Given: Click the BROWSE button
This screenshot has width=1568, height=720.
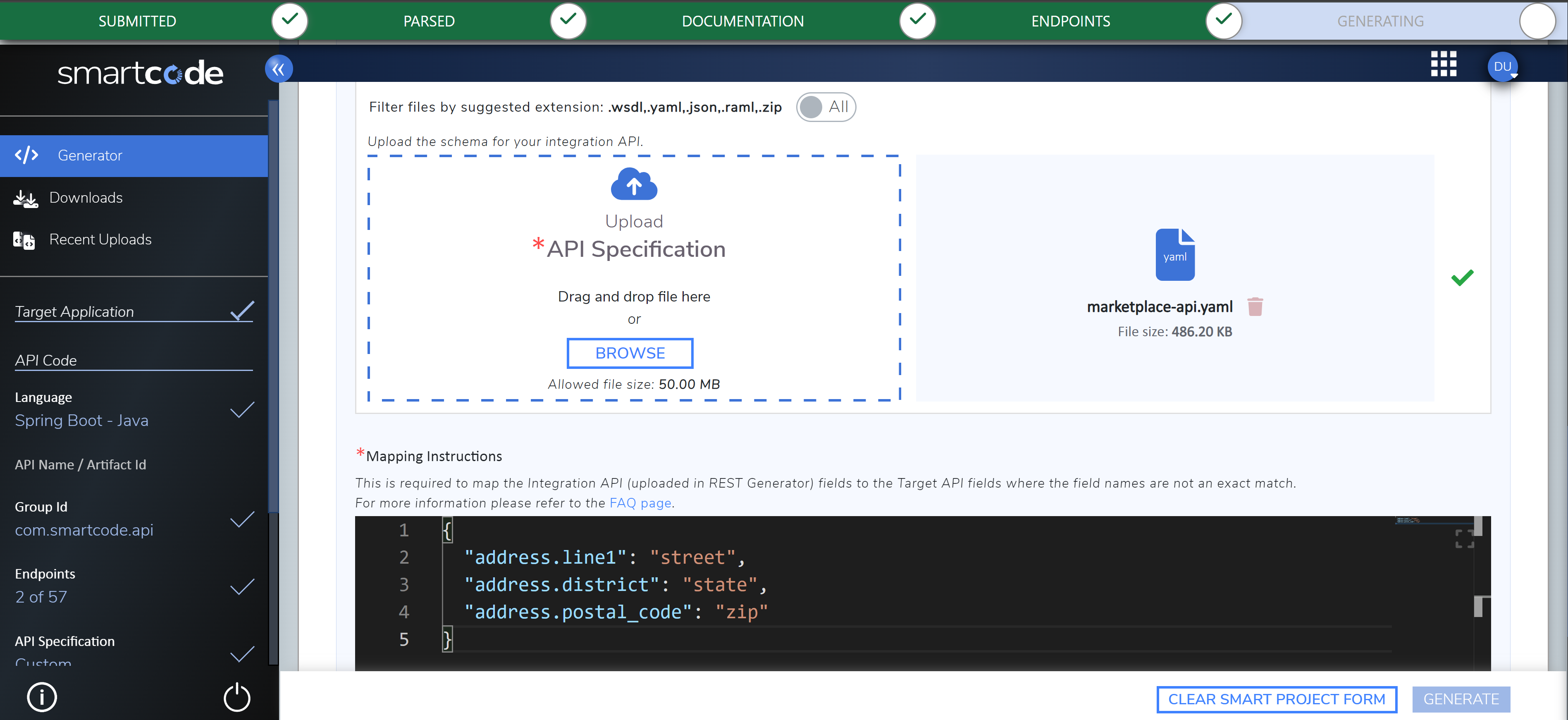Looking at the screenshot, I should point(630,353).
